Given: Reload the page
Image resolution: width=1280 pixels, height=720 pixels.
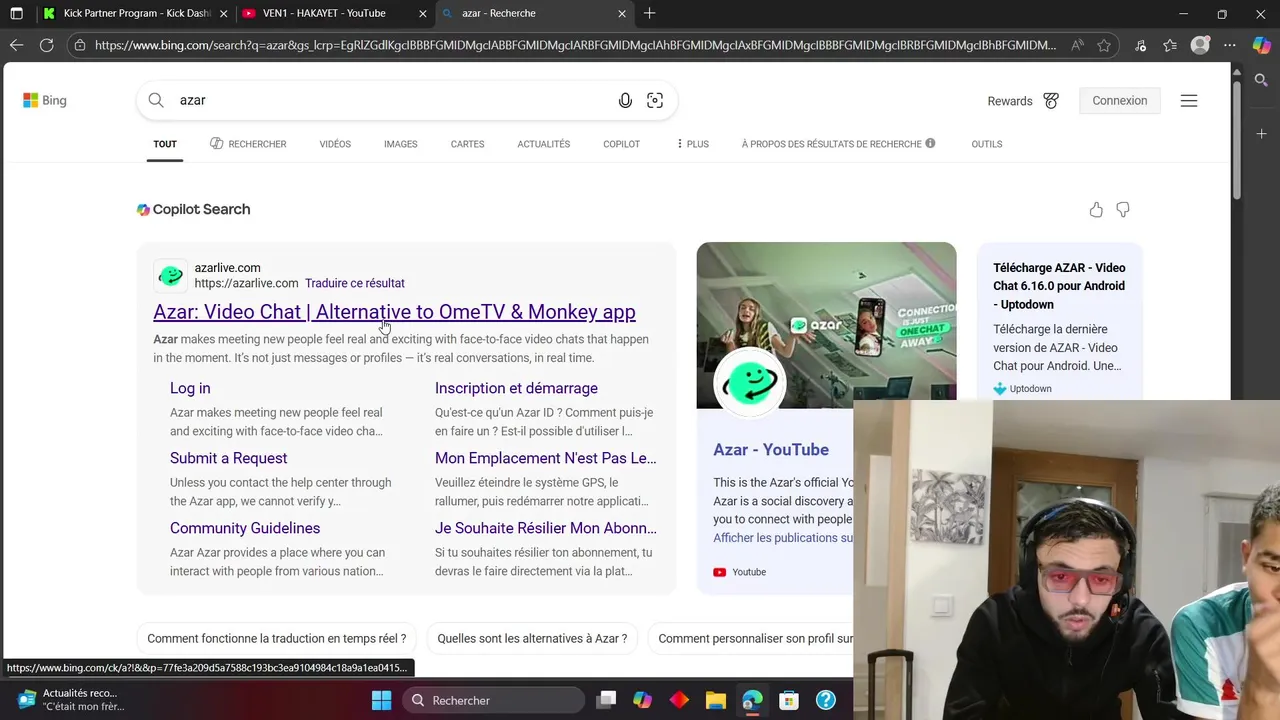Looking at the screenshot, I should pyautogui.click(x=46, y=45).
